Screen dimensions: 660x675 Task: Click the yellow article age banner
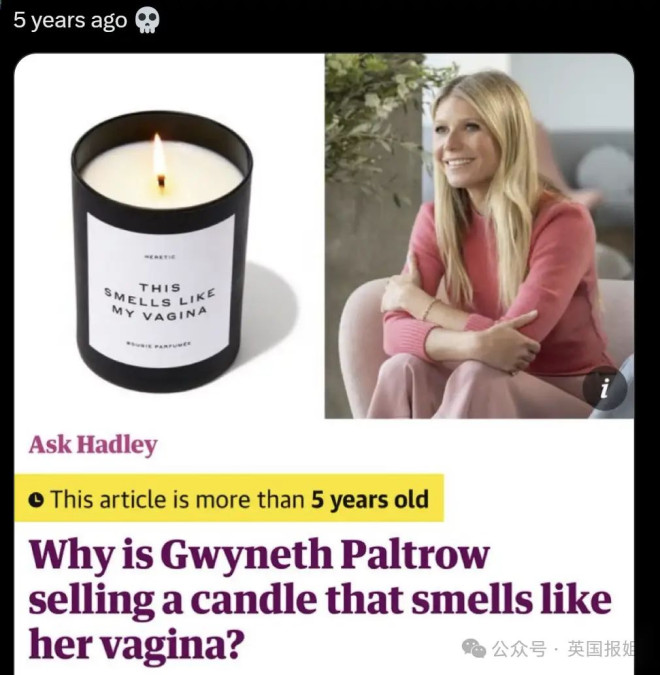pyautogui.click(x=229, y=498)
